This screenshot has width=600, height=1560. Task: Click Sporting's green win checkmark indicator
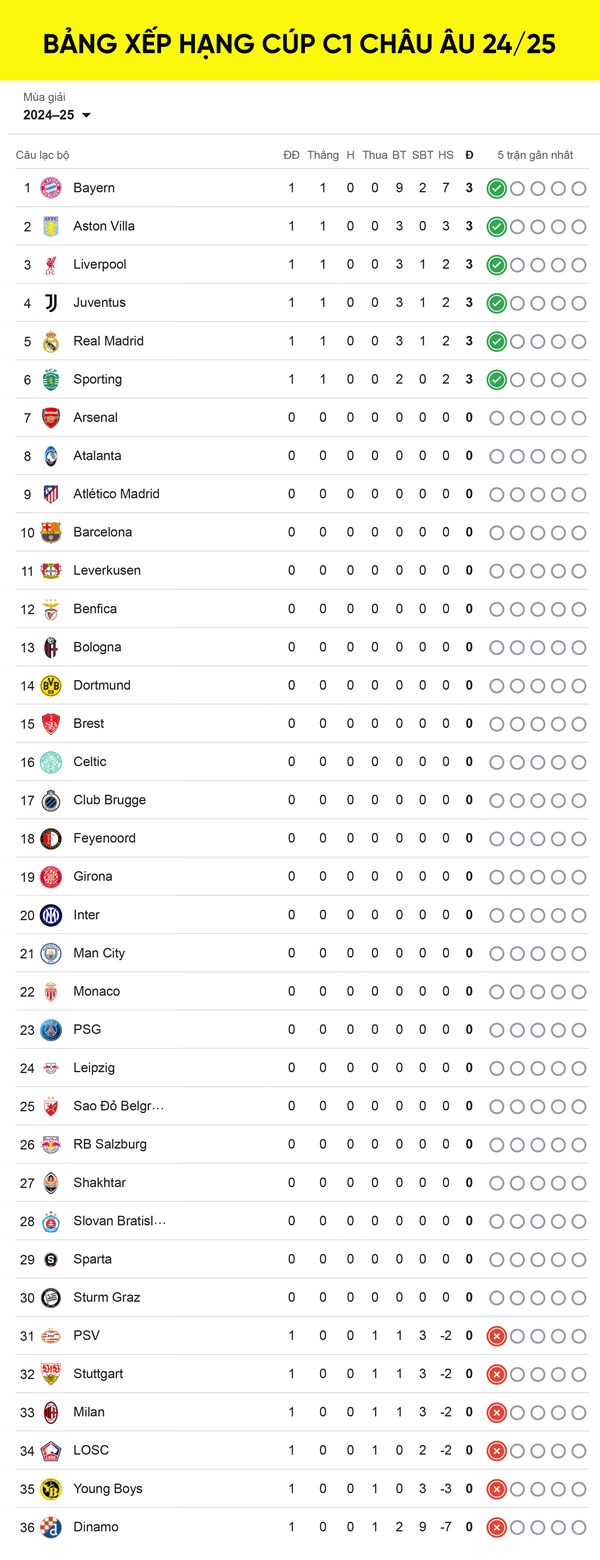pyautogui.click(x=496, y=379)
